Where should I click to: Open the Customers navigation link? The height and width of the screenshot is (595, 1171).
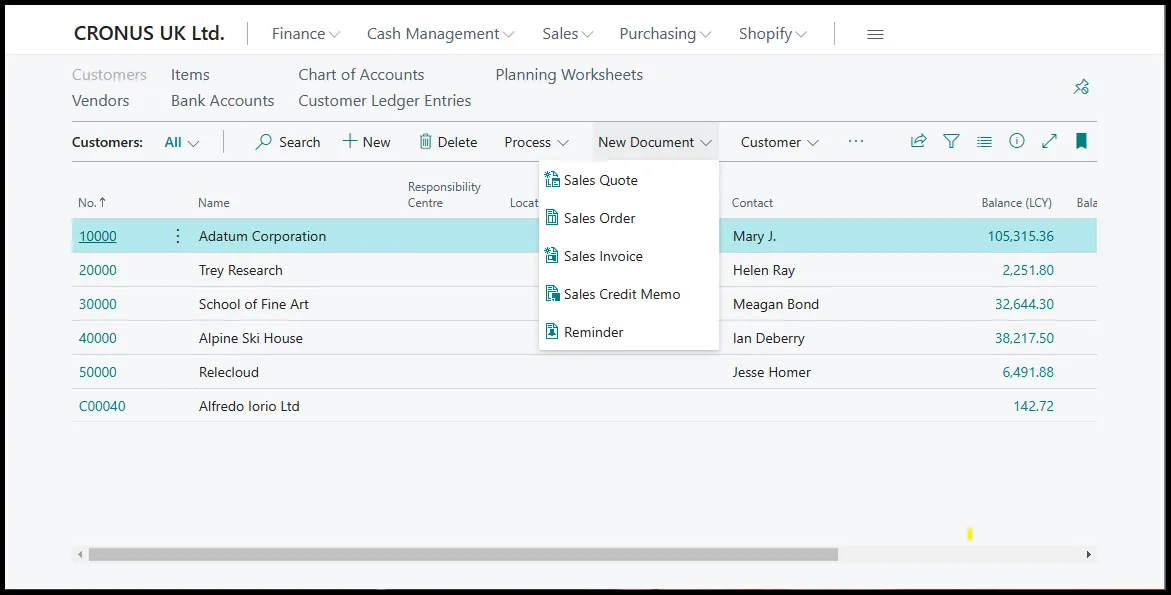(109, 75)
